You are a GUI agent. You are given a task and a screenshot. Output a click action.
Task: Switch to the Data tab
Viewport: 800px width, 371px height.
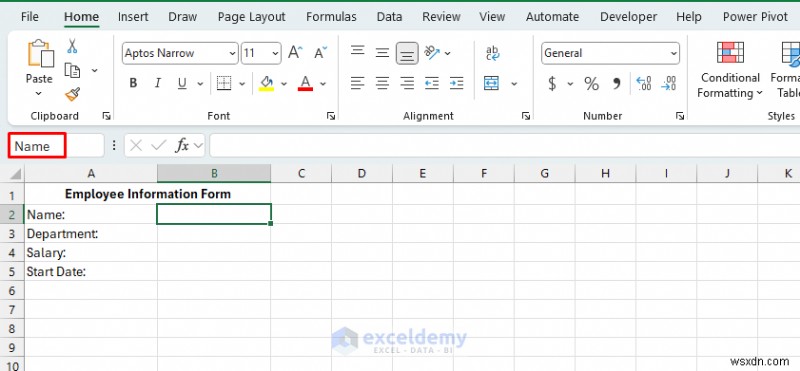pos(389,16)
